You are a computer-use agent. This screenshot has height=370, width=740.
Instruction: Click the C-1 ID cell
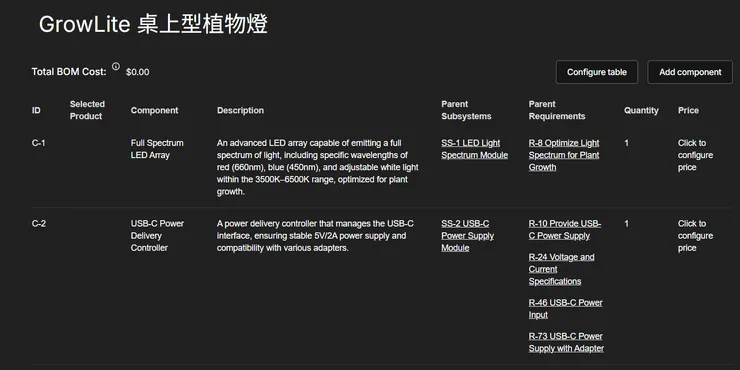[39, 143]
